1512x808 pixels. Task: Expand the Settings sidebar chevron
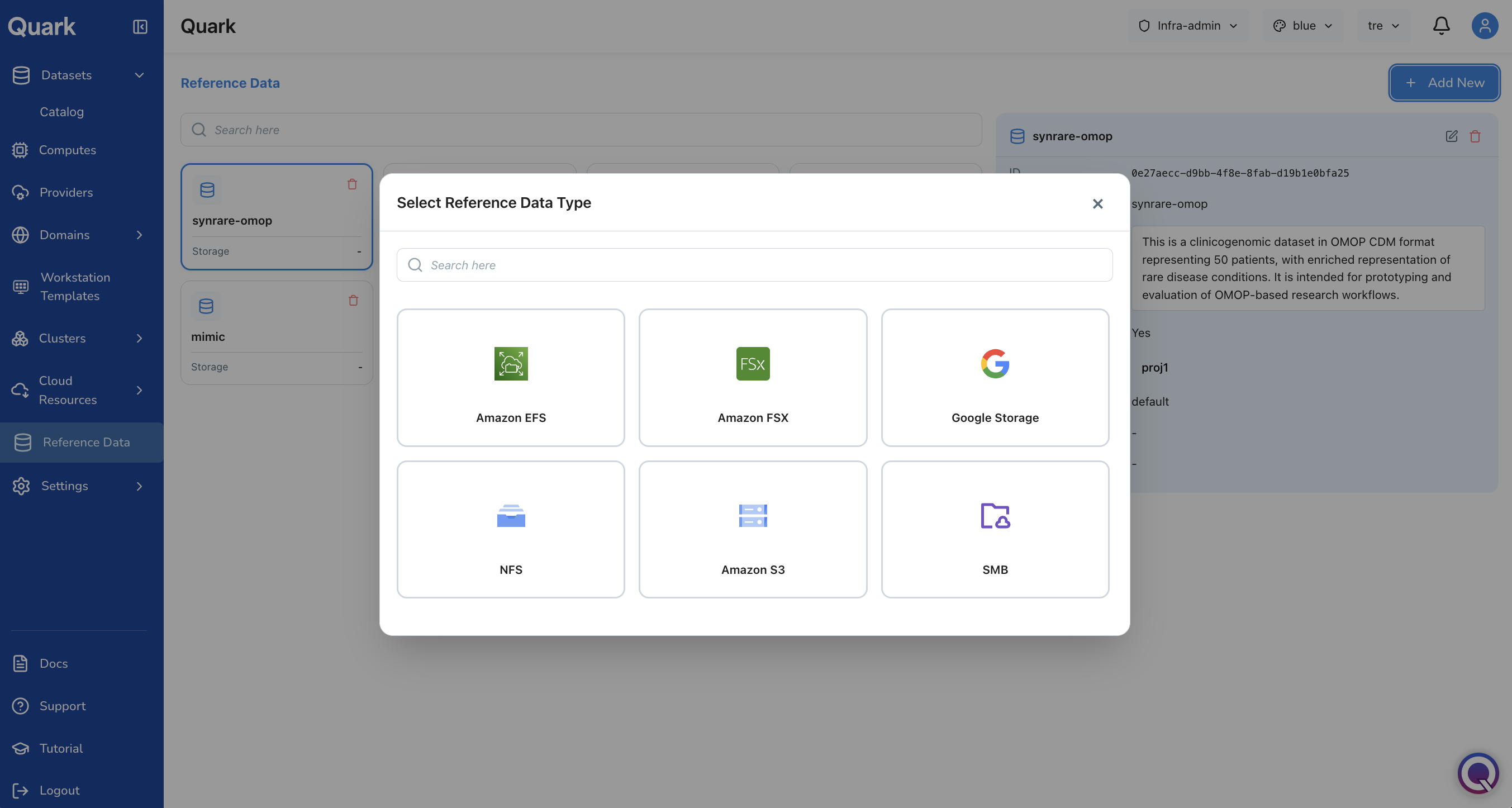139,486
